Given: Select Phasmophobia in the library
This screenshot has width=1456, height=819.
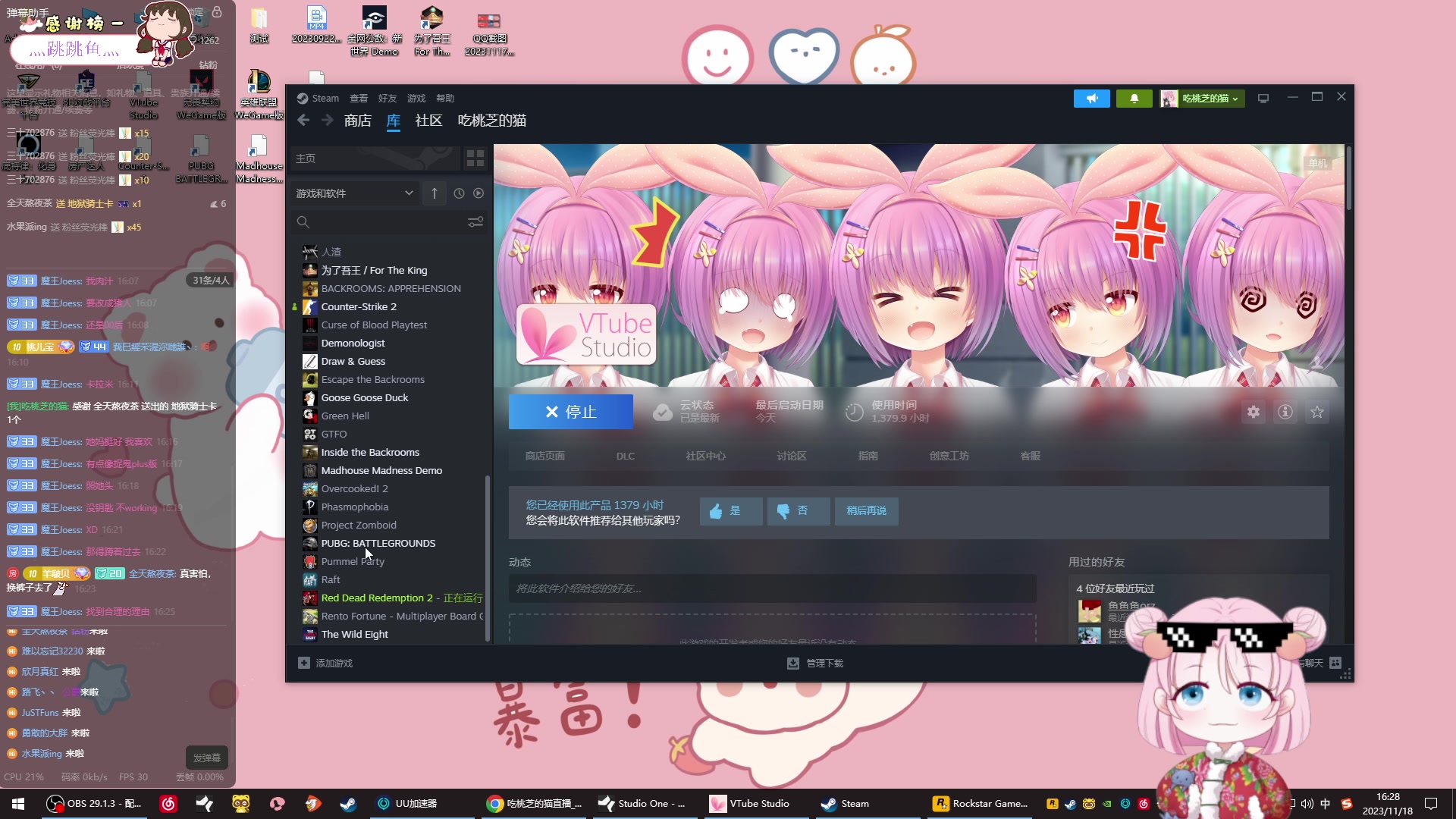Looking at the screenshot, I should coord(355,507).
